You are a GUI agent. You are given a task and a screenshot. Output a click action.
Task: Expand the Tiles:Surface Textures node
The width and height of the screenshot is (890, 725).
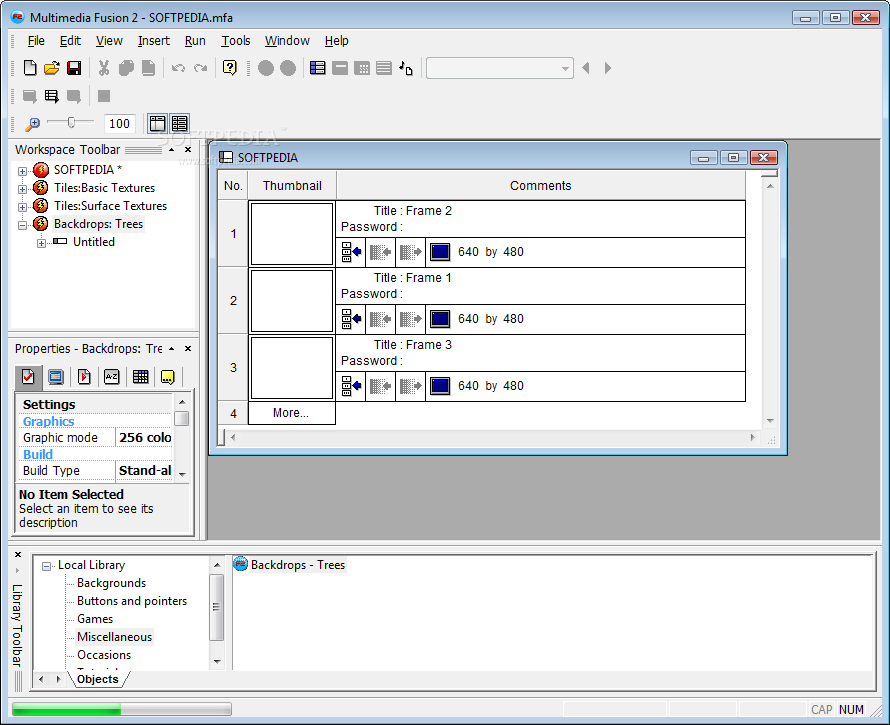click(x=22, y=207)
